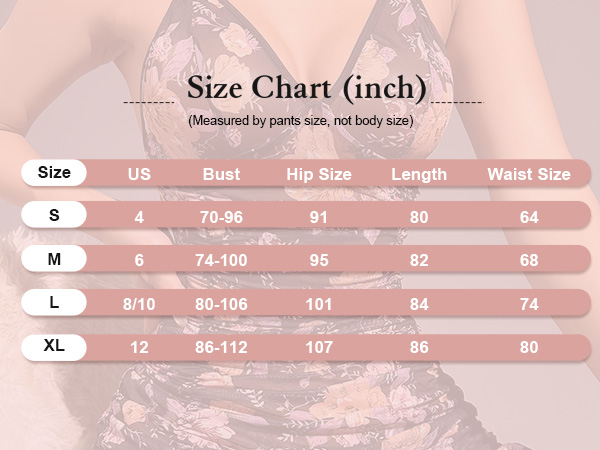The image size is (600, 450).
Task: Click length value 84 in L row
Action: 419,304
